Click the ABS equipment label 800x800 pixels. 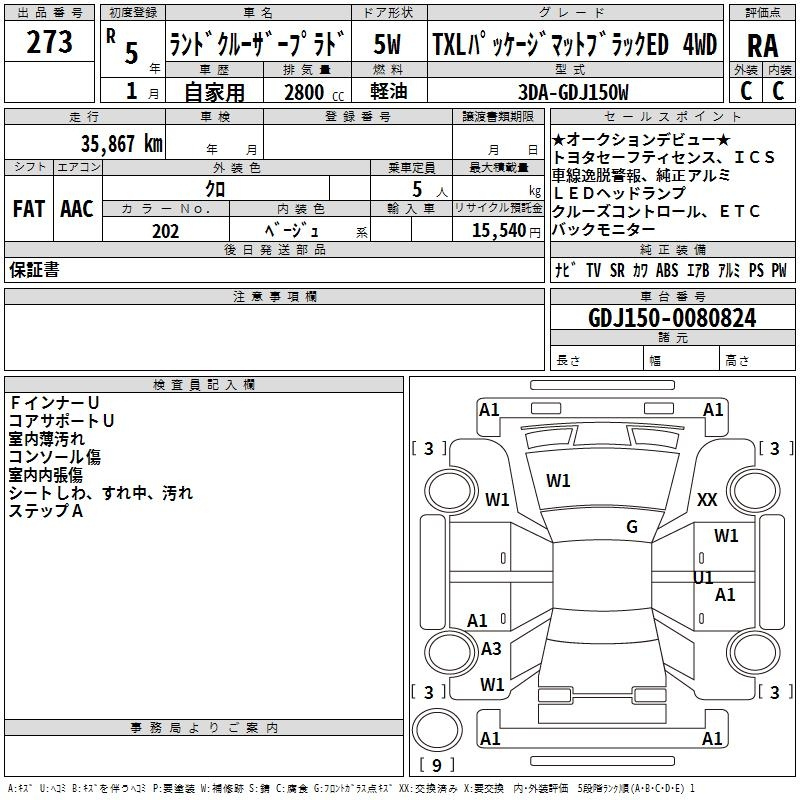click(x=667, y=271)
